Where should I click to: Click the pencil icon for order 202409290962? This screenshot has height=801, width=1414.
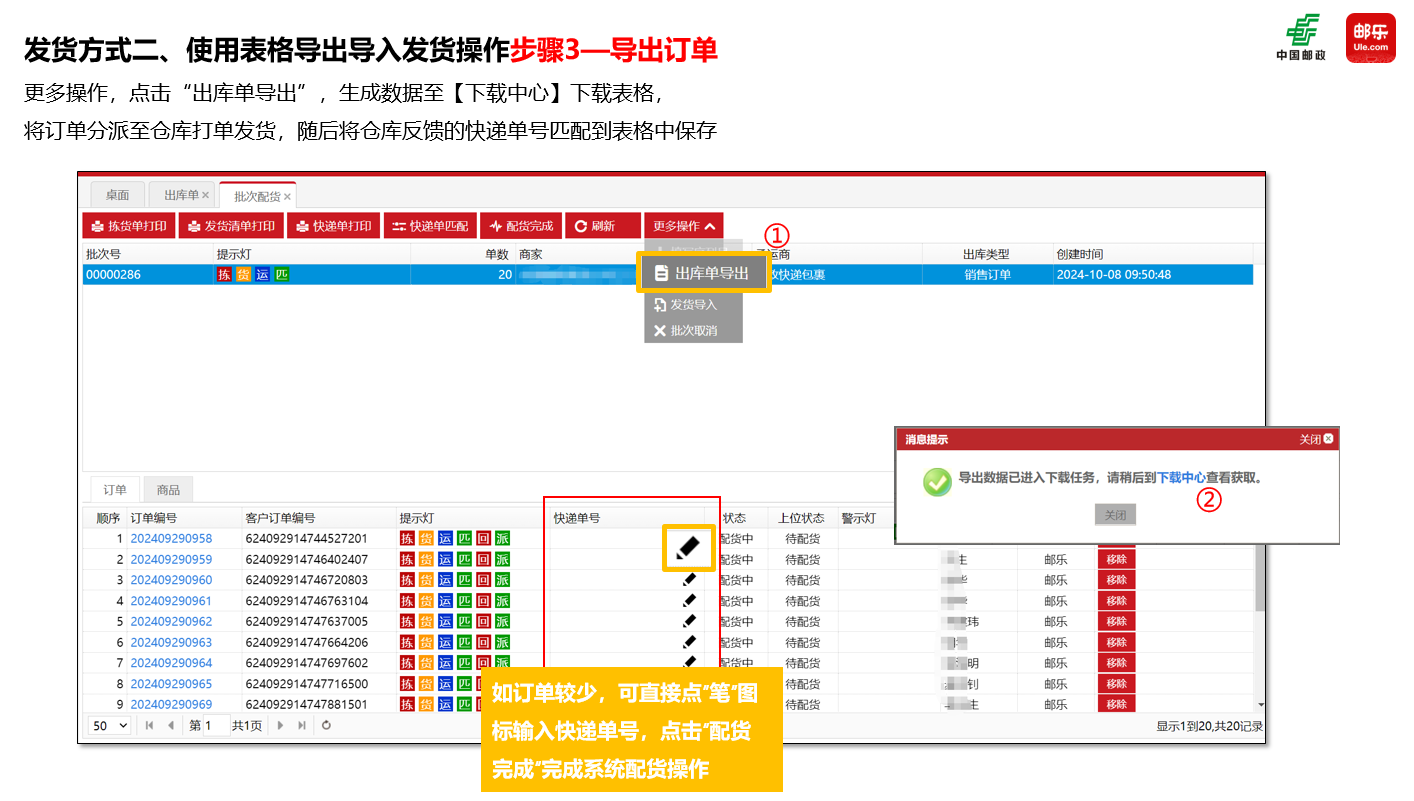688,621
